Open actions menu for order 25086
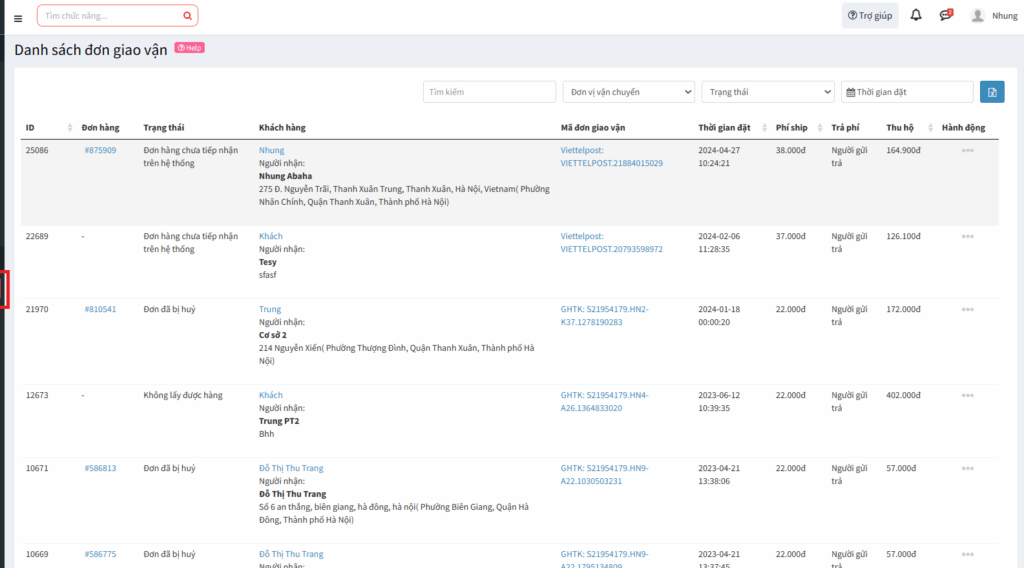Viewport: 1024px width, 568px height. (967, 150)
